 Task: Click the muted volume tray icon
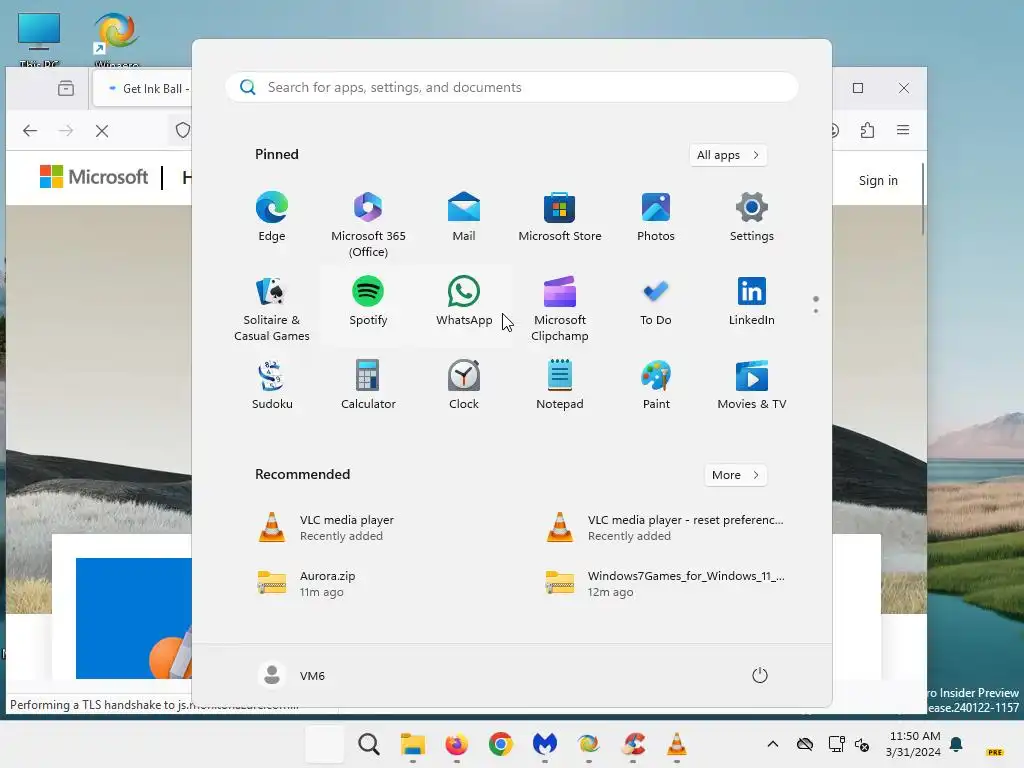tap(862, 744)
